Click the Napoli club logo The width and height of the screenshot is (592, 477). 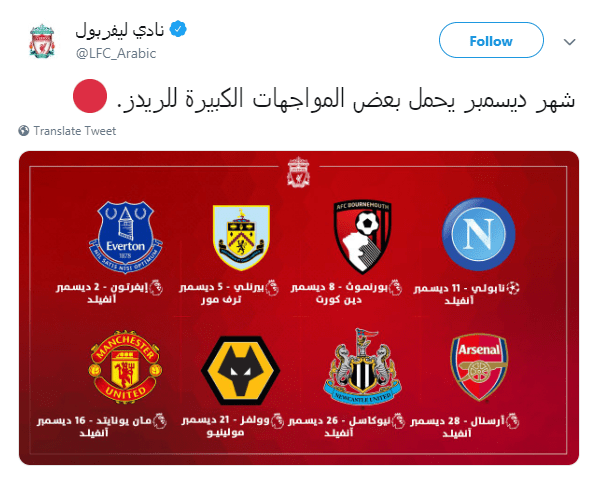pos(479,234)
